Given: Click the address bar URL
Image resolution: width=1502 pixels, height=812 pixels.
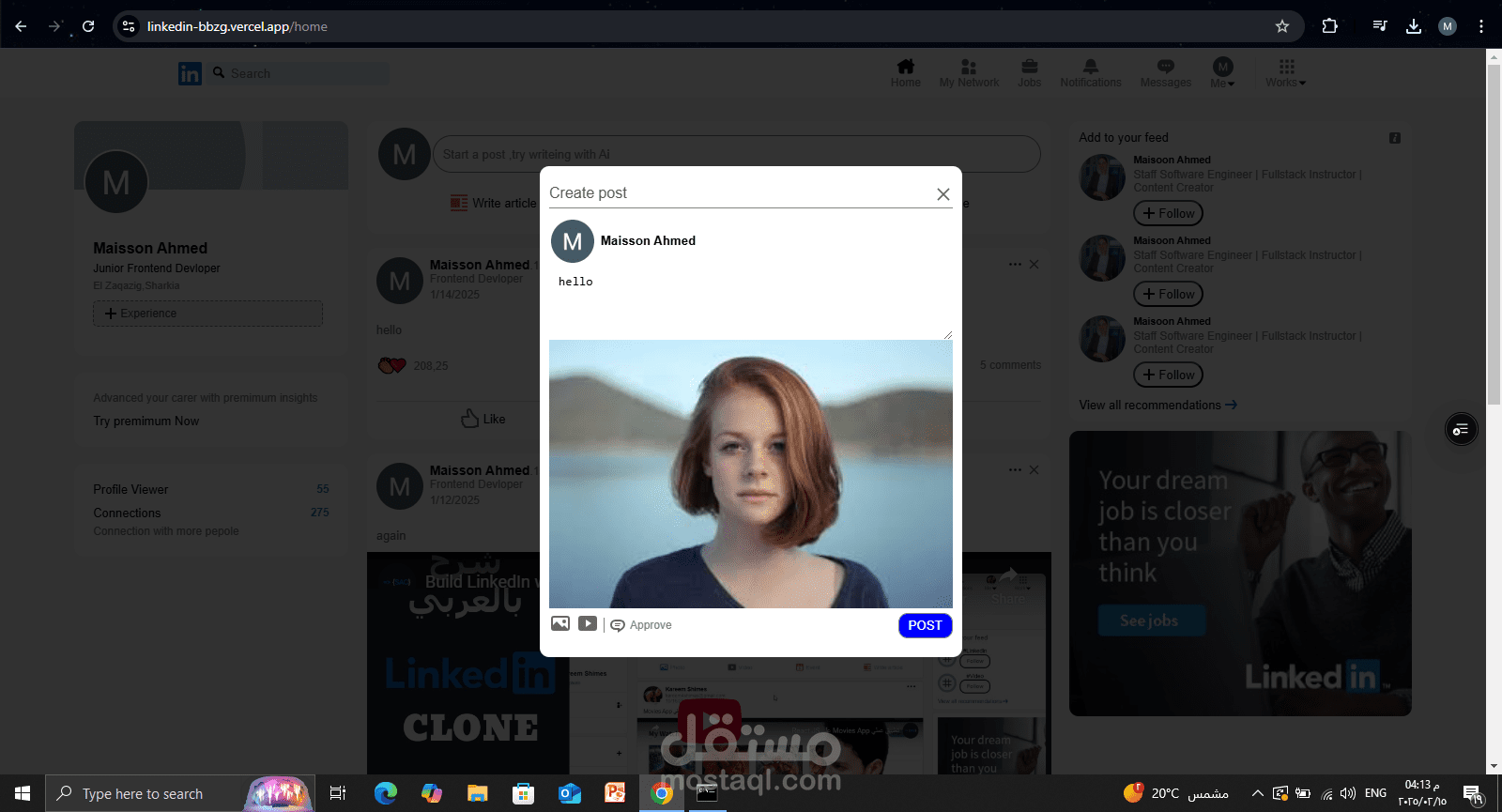Looking at the screenshot, I should (238, 26).
